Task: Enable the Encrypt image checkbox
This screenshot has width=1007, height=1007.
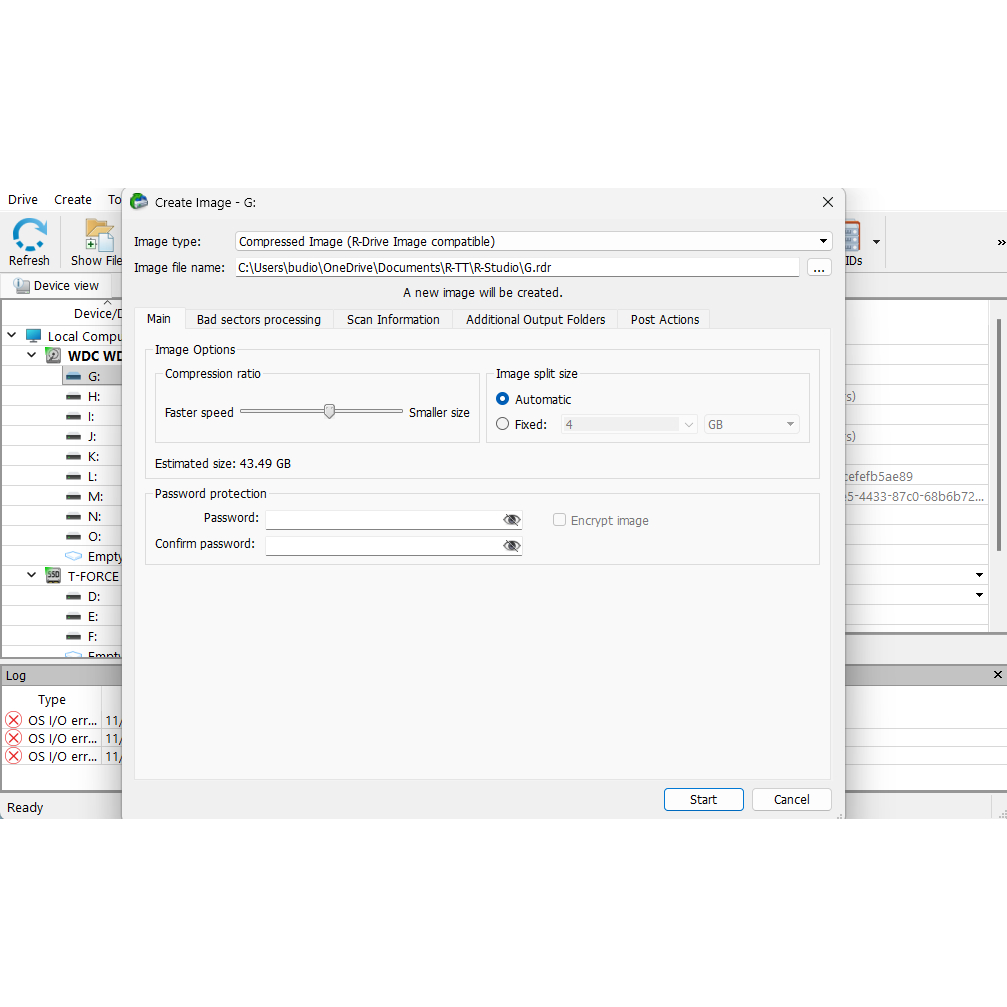Action: (559, 520)
